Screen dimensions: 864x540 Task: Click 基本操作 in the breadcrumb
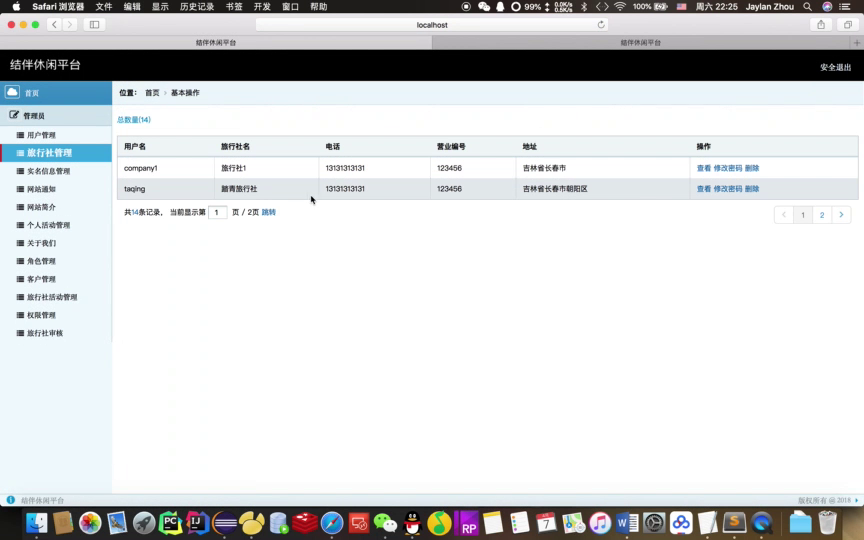pyautogui.click(x=185, y=93)
